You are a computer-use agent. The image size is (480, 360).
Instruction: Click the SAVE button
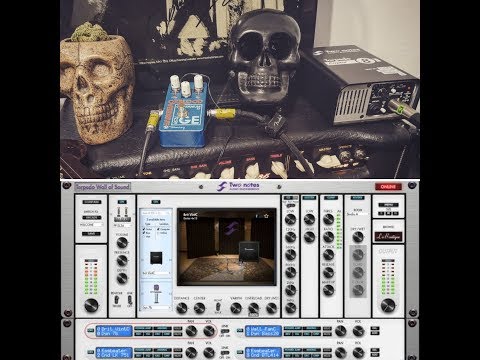pyautogui.click(x=92, y=234)
